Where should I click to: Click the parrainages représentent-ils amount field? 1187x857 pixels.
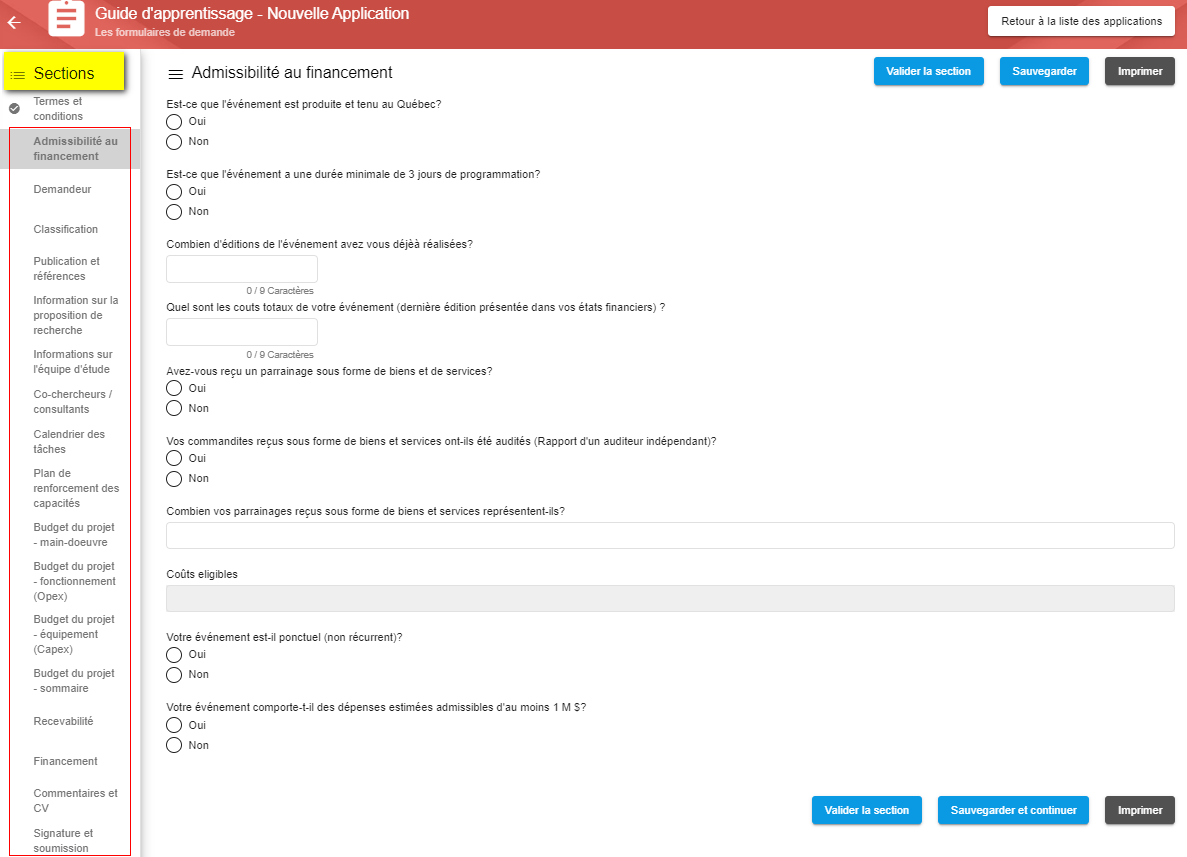pyautogui.click(x=670, y=535)
